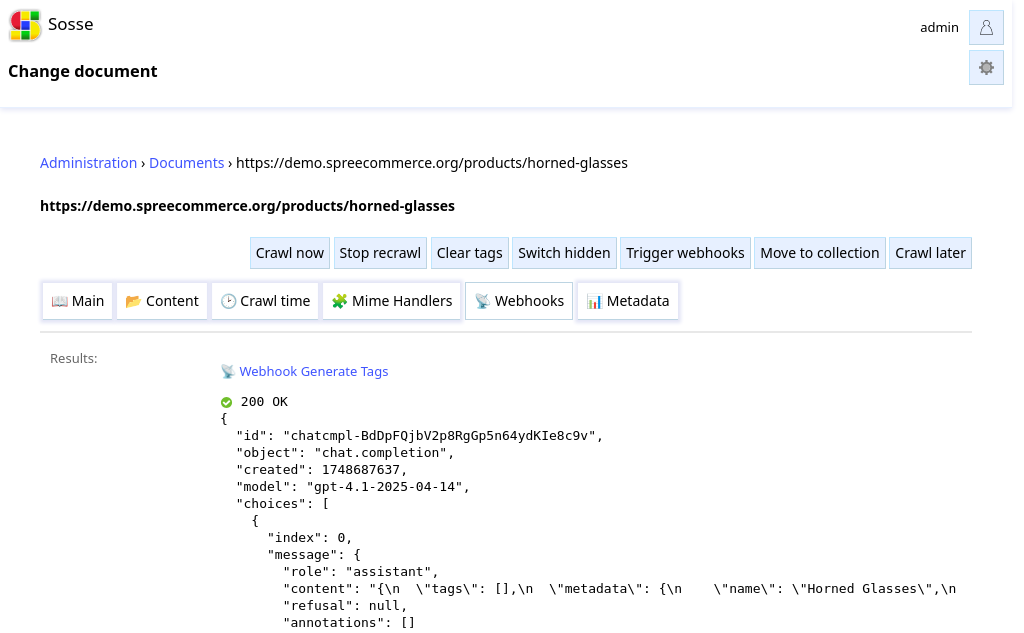
Task: Click the "index": 0 line
Action: (x=310, y=538)
